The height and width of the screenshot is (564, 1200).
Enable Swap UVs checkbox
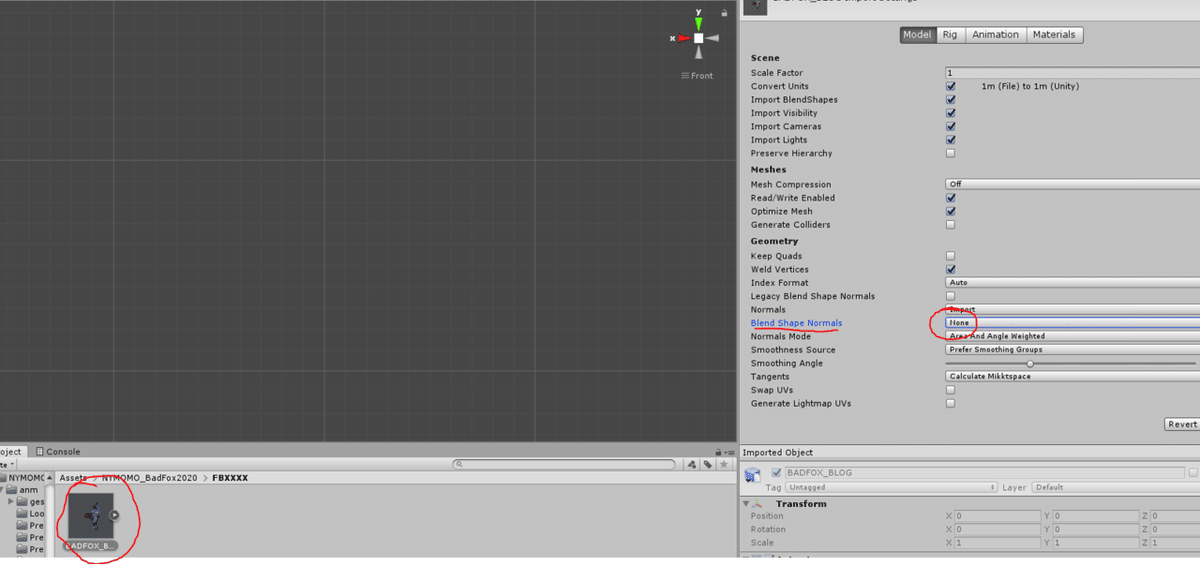[950, 390]
